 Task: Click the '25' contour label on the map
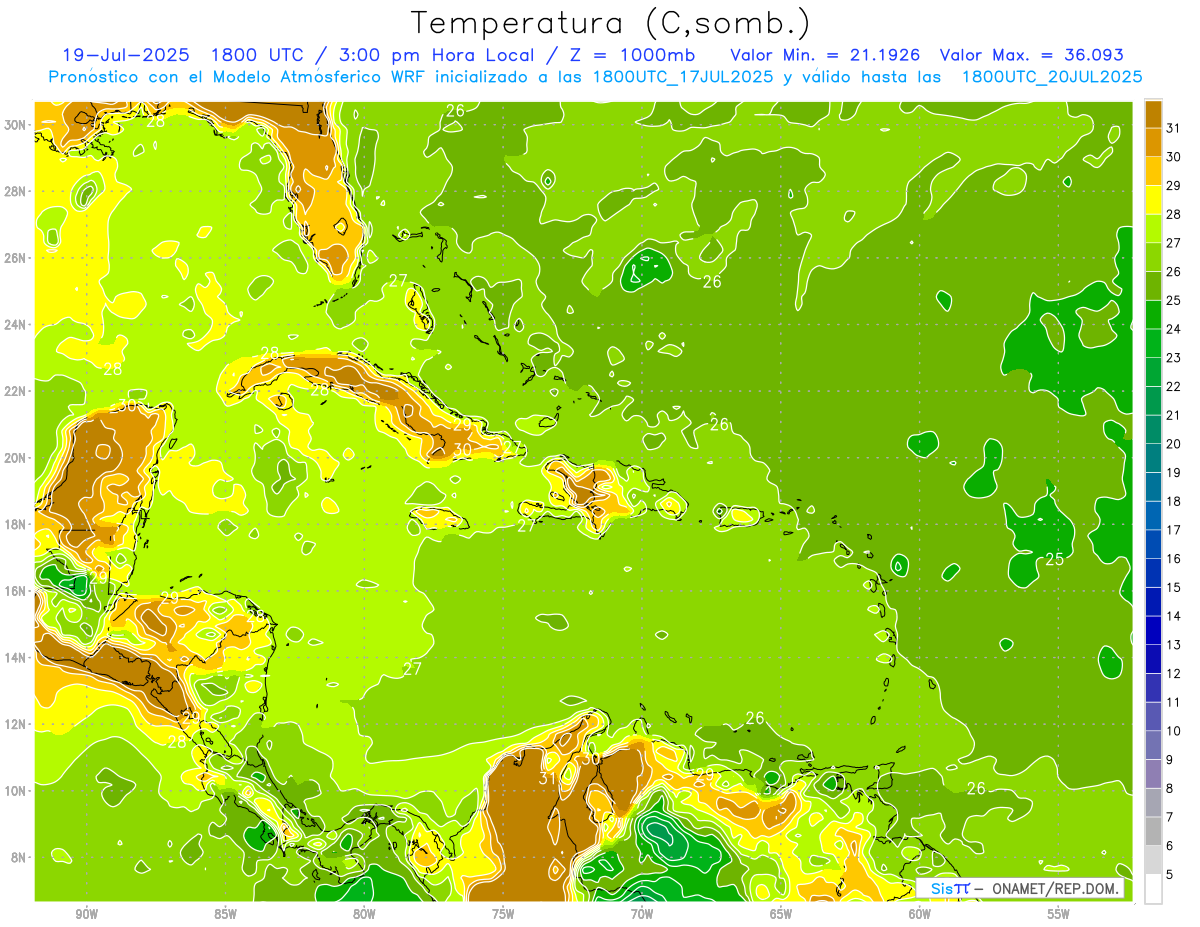[1054, 559]
